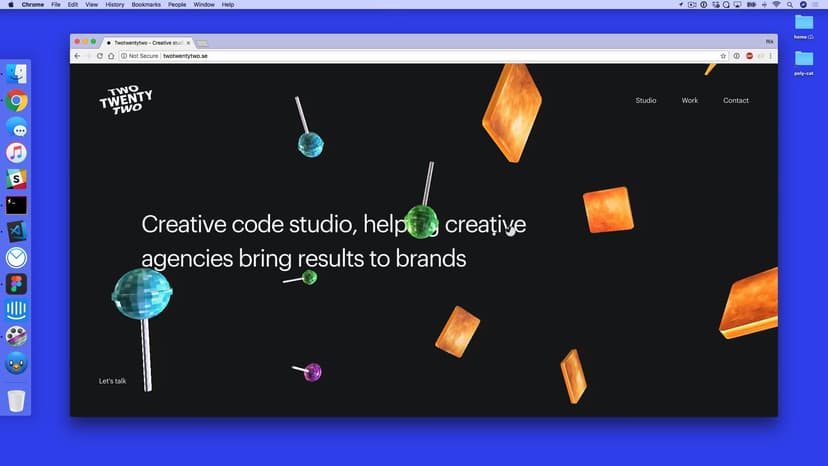Open Spotlight search in menu bar
828x466 pixels.
tap(789, 5)
